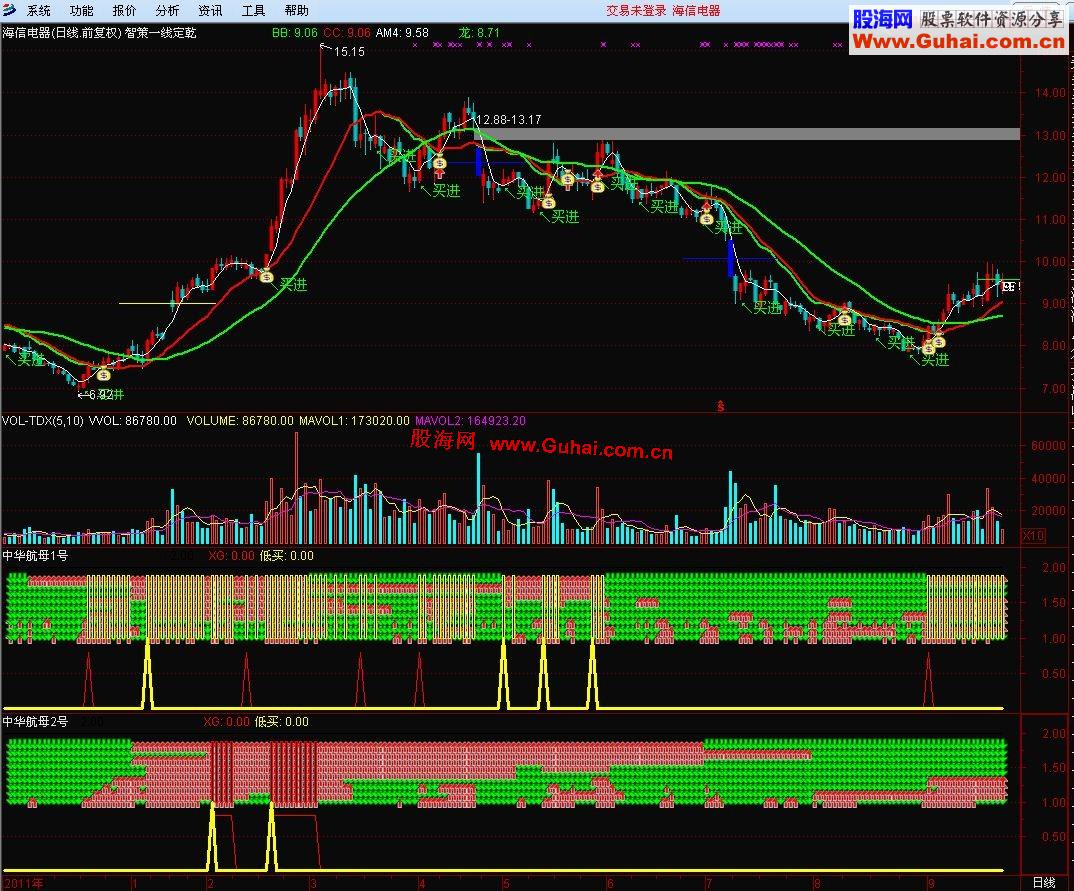This screenshot has width=1074, height=891.
Task: Open the 分析 menu
Action: click(167, 10)
